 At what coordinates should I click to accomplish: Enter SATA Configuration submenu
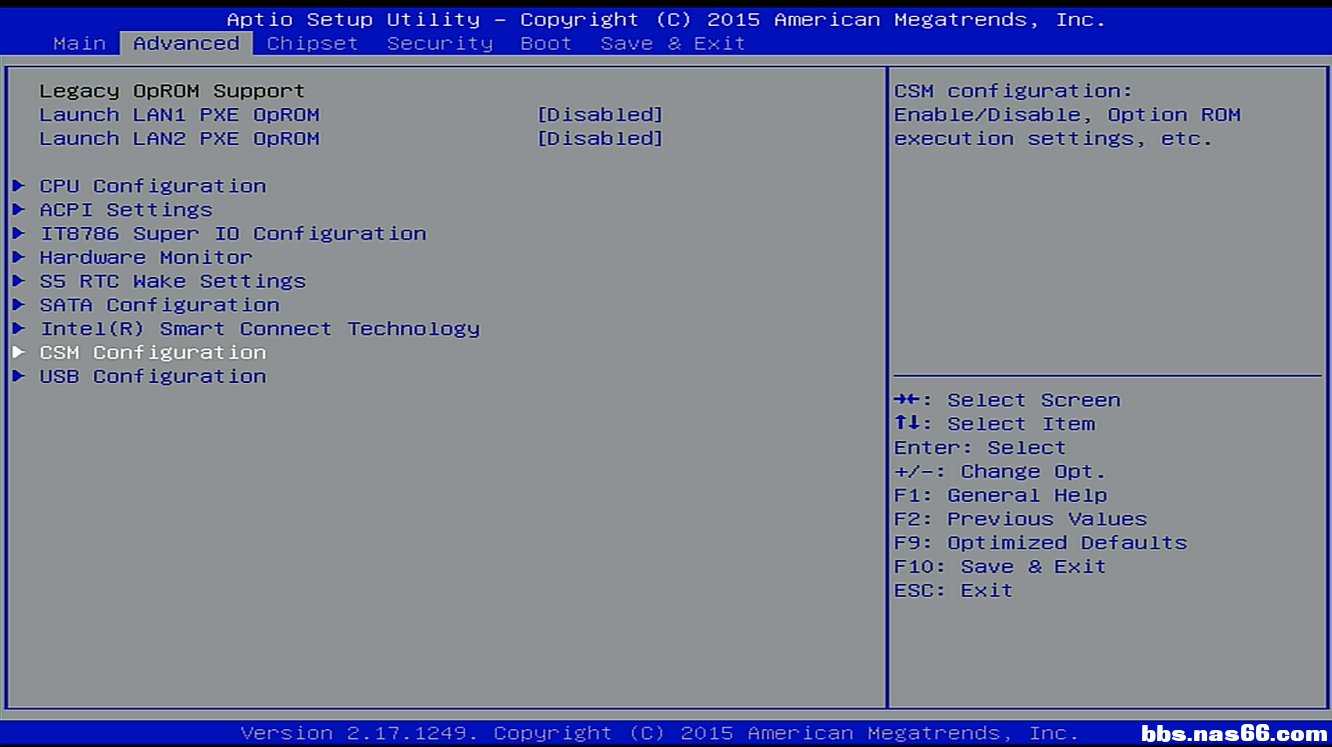(x=159, y=305)
